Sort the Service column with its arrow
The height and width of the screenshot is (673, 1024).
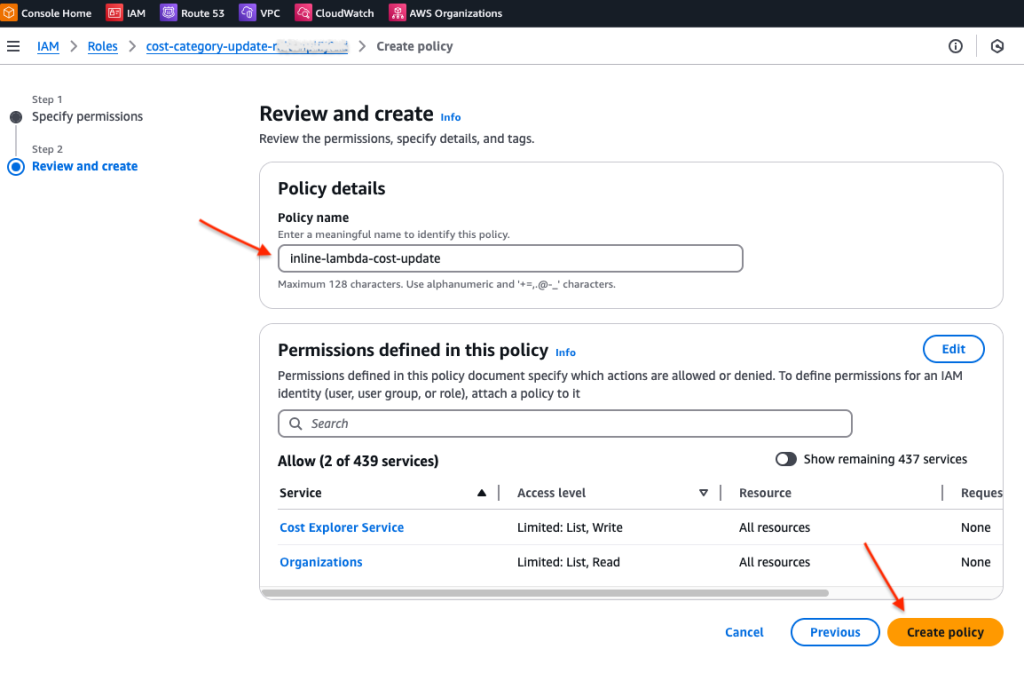(481, 492)
